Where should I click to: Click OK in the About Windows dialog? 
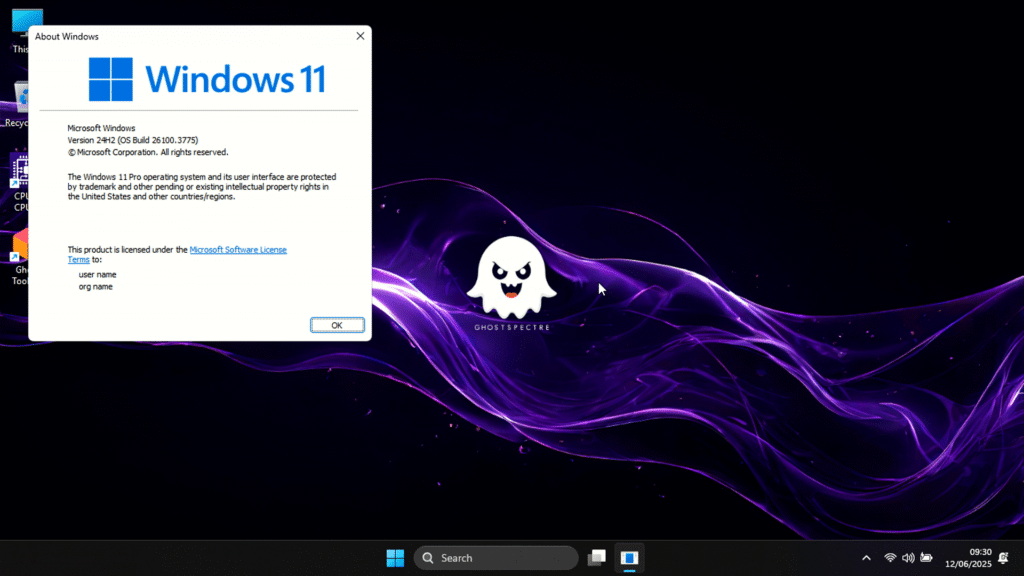coord(337,325)
